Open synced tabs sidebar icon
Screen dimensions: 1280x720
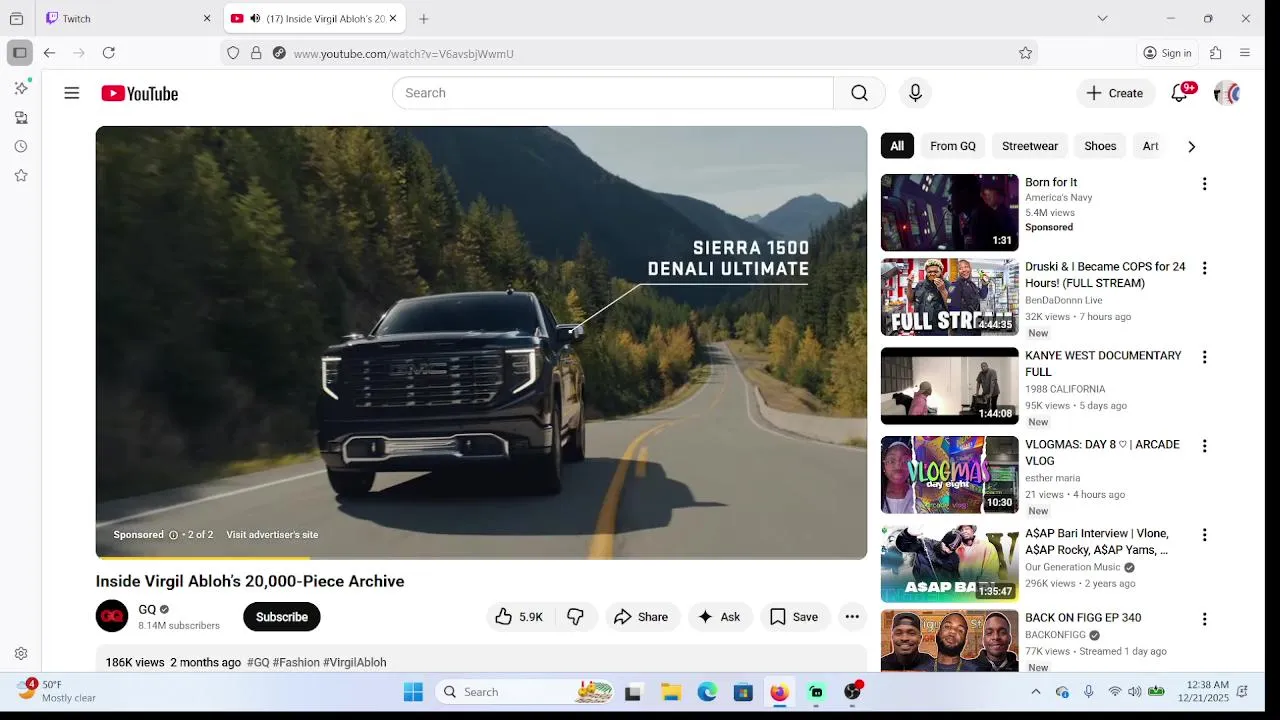tap(21, 117)
